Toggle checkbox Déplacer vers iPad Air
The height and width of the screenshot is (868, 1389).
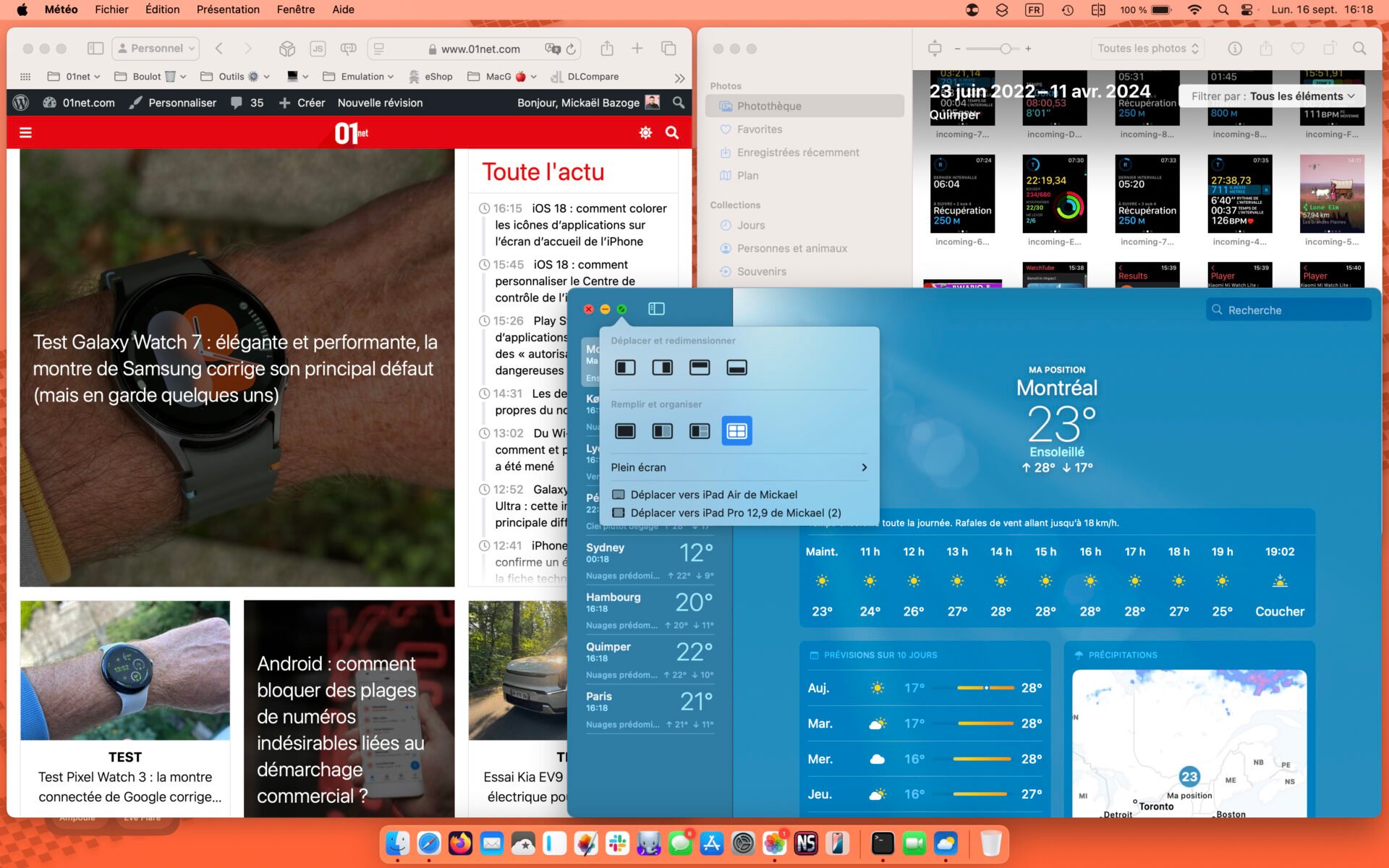click(x=618, y=494)
